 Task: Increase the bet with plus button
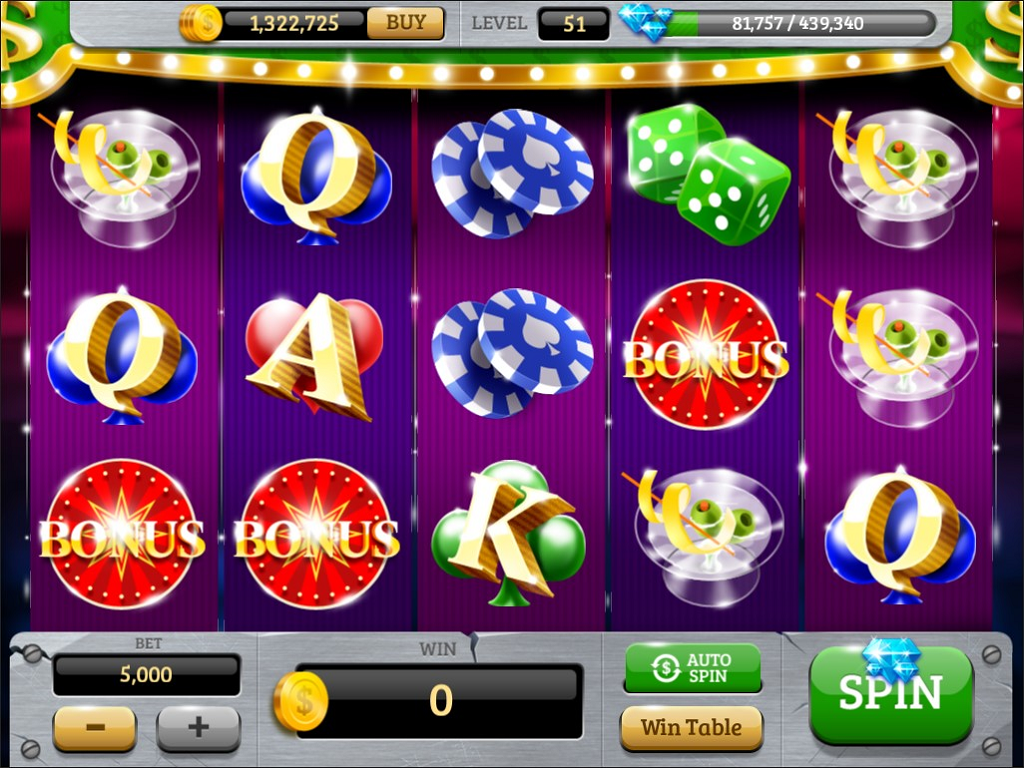click(199, 728)
